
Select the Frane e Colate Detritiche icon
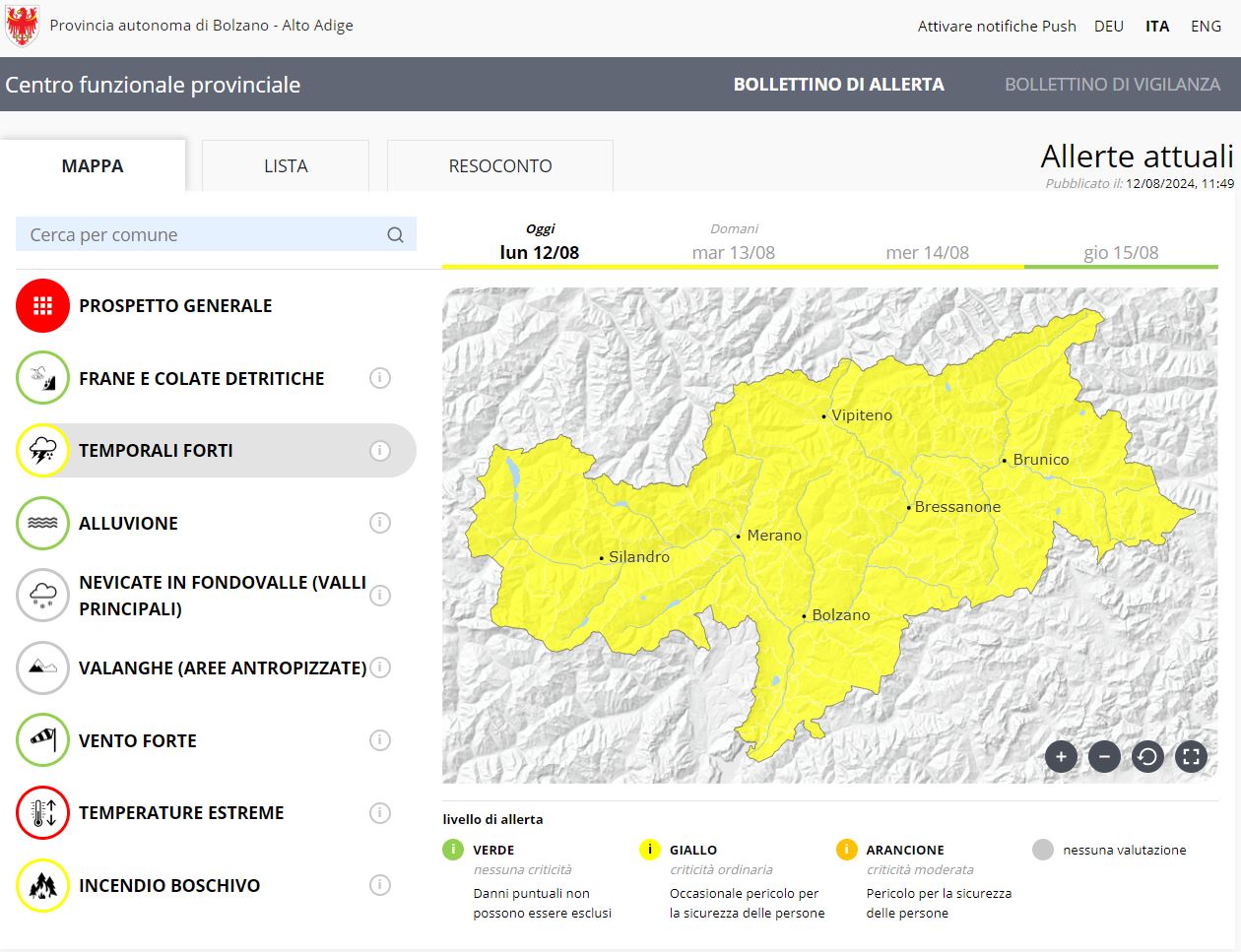pyautogui.click(x=42, y=378)
